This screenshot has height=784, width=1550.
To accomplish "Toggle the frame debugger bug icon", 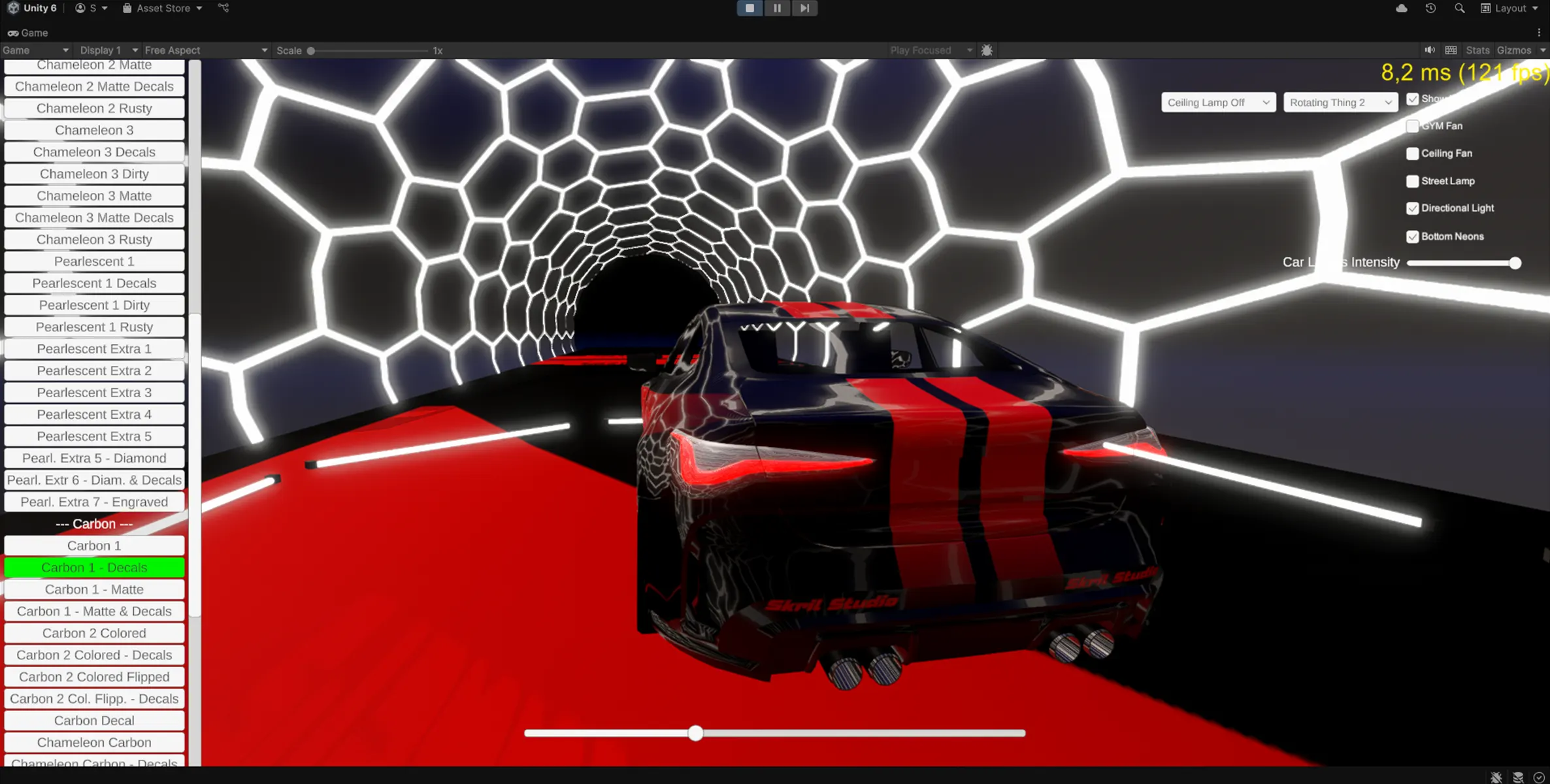I will coord(987,50).
